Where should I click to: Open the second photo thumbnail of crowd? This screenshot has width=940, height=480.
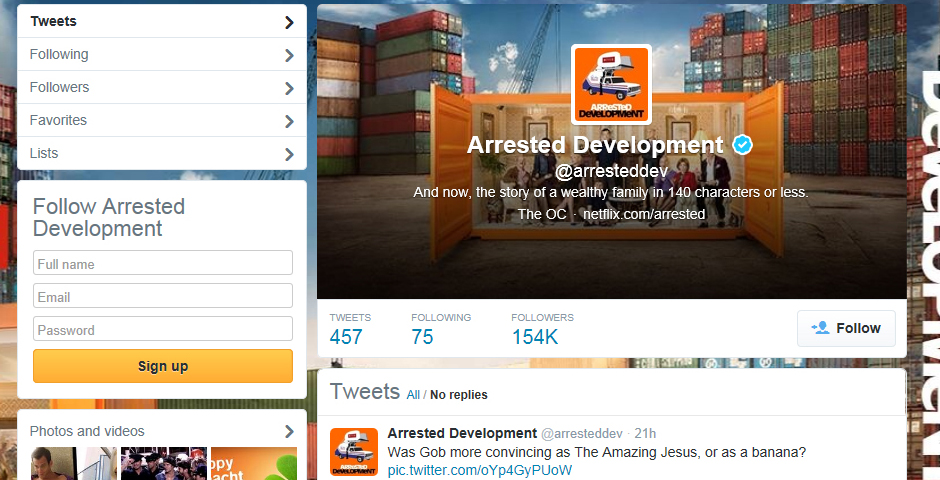(164, 464)
